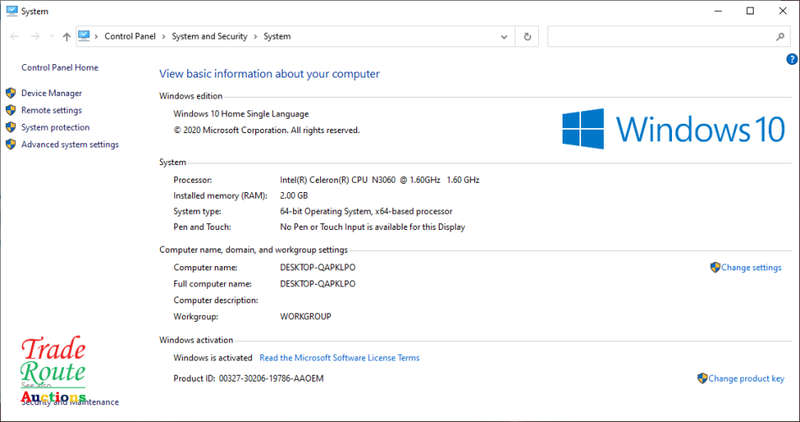Click computer name value next to Computer name label
Viewport: 800px width, 422px height.
pos(318,267)
